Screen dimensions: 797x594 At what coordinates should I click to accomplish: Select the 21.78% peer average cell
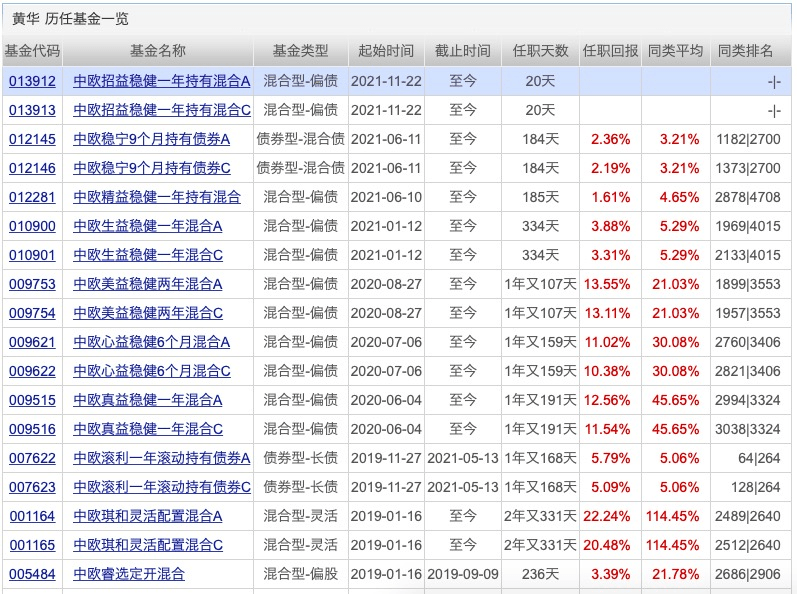click(x=676, y=574)
